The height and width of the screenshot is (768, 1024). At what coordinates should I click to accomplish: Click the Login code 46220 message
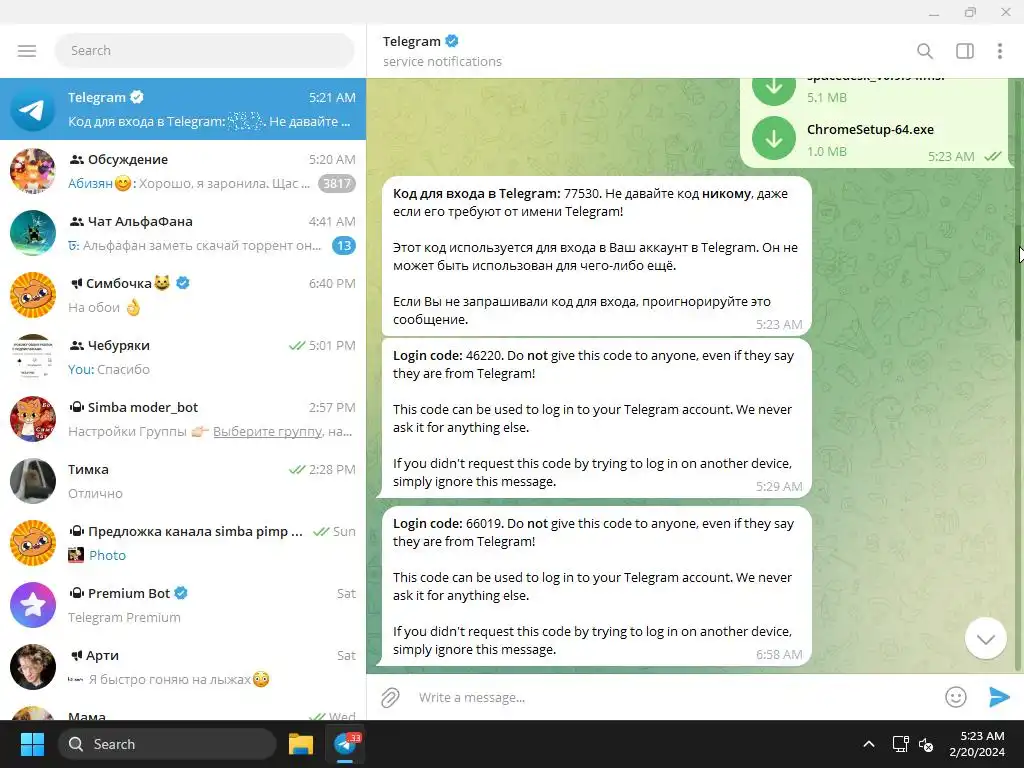click(x=597, y=418)
